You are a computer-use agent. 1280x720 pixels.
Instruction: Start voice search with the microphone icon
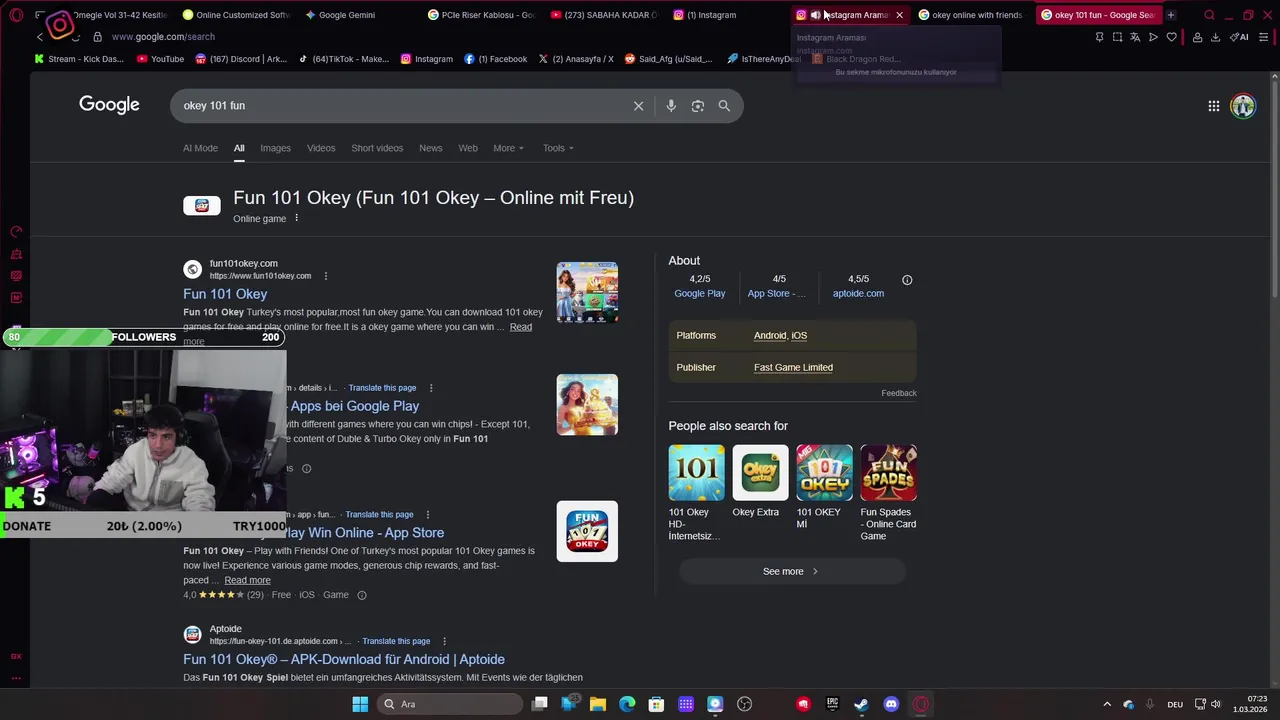671,106
